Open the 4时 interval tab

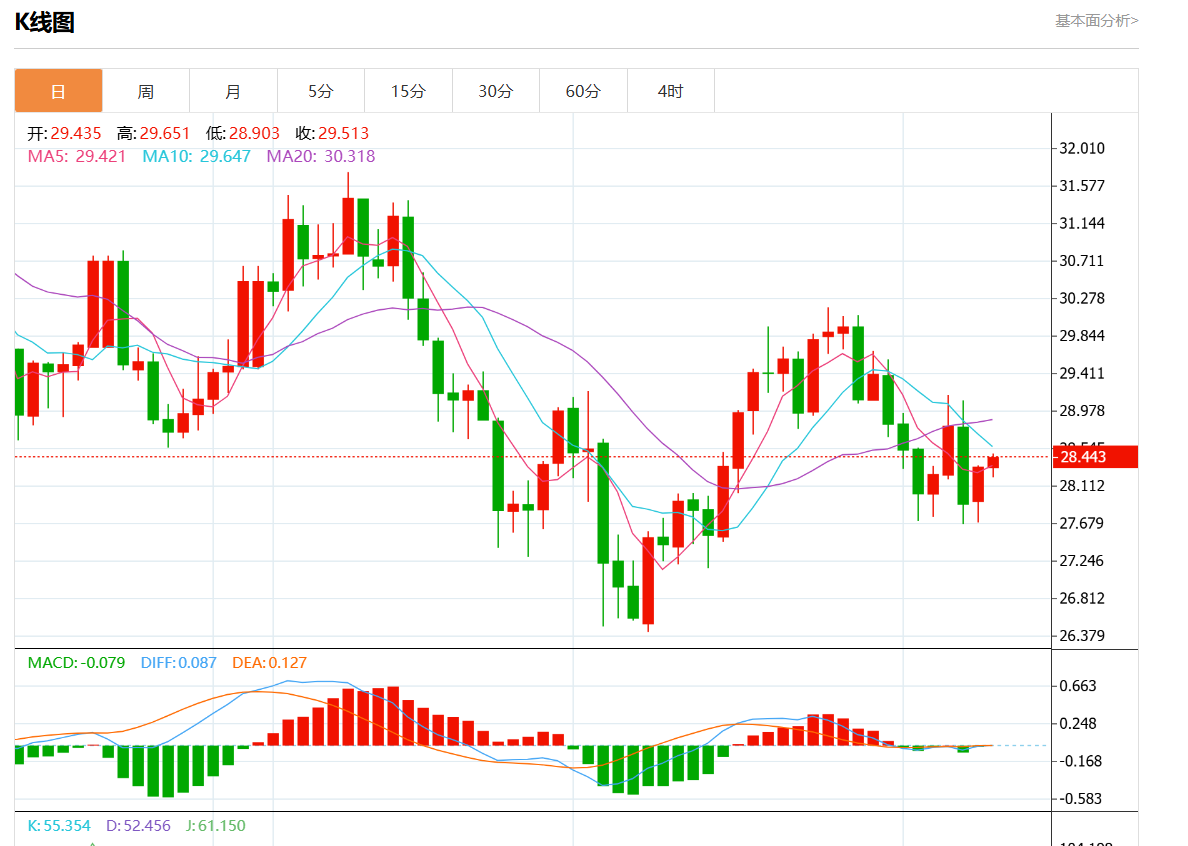tap(671, 91)
